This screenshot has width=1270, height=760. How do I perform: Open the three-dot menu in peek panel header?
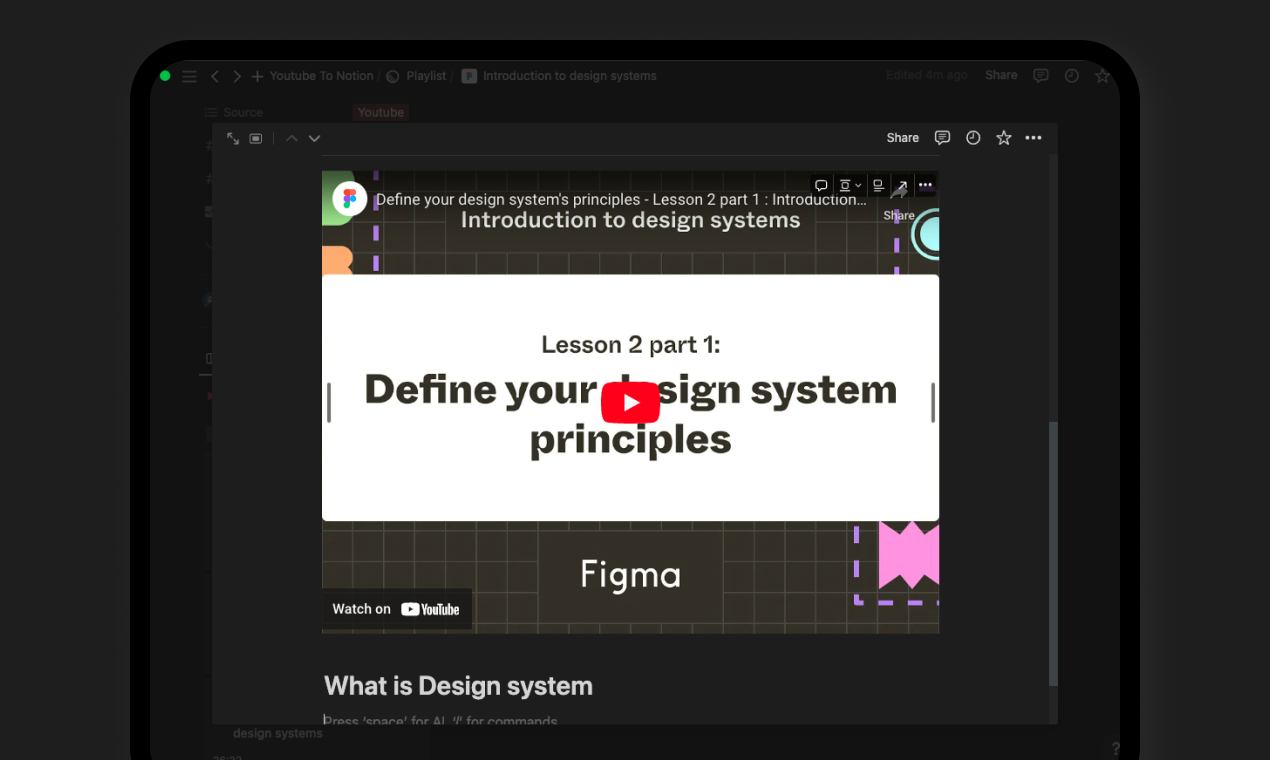[x=1034, y=138]
